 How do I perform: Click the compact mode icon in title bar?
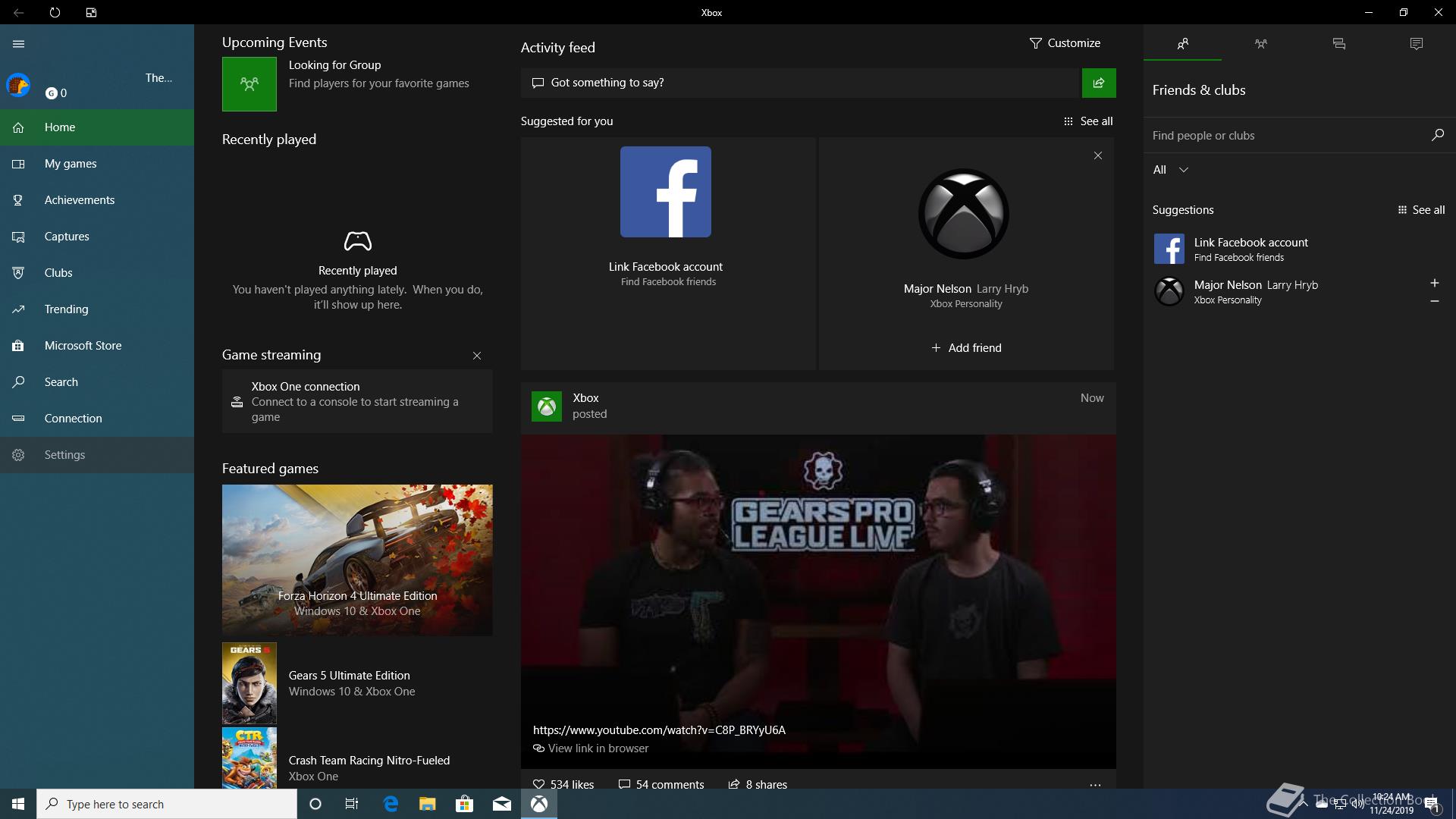pos(91,13)
